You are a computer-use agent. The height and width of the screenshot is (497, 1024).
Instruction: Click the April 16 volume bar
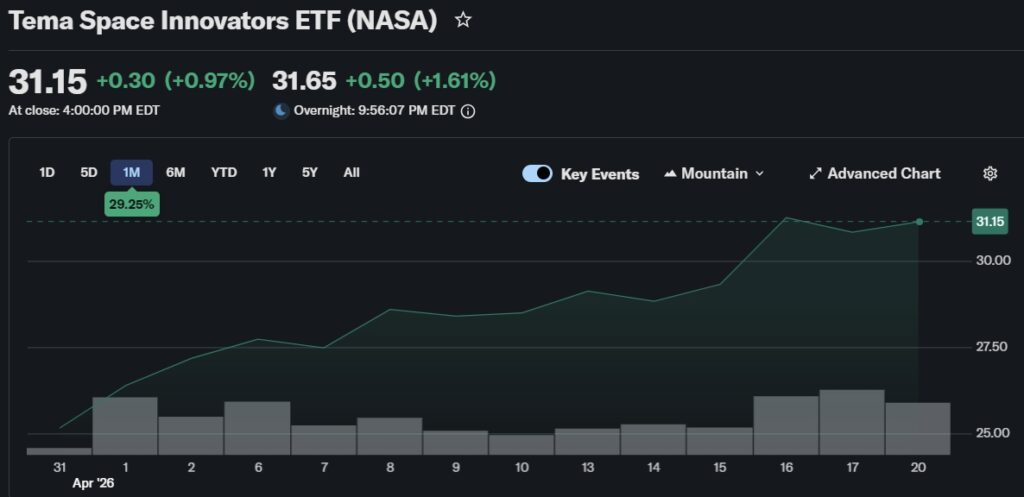coord(785,425)
